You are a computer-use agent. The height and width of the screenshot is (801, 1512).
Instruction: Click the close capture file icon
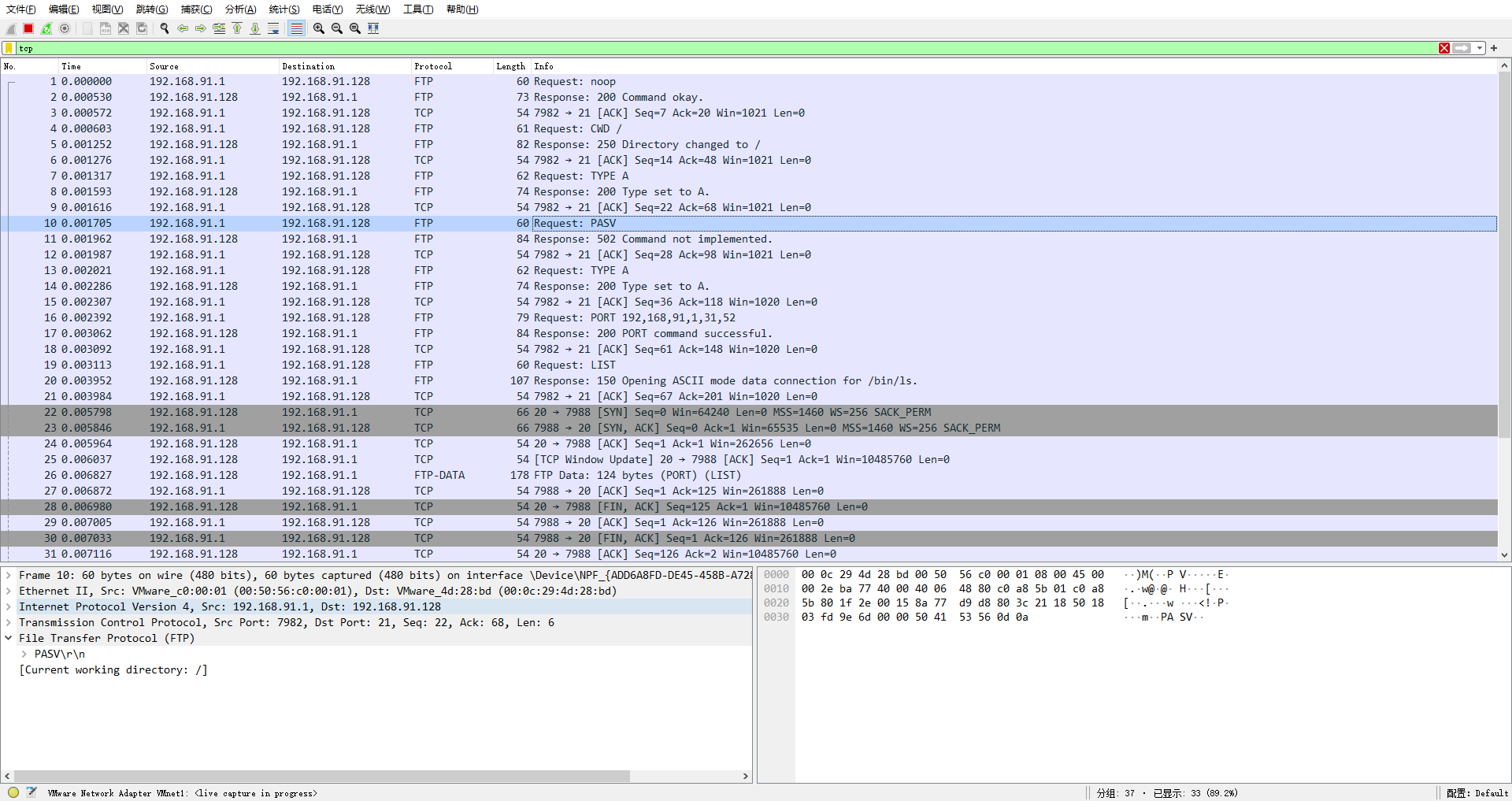[x=124, y=28]
